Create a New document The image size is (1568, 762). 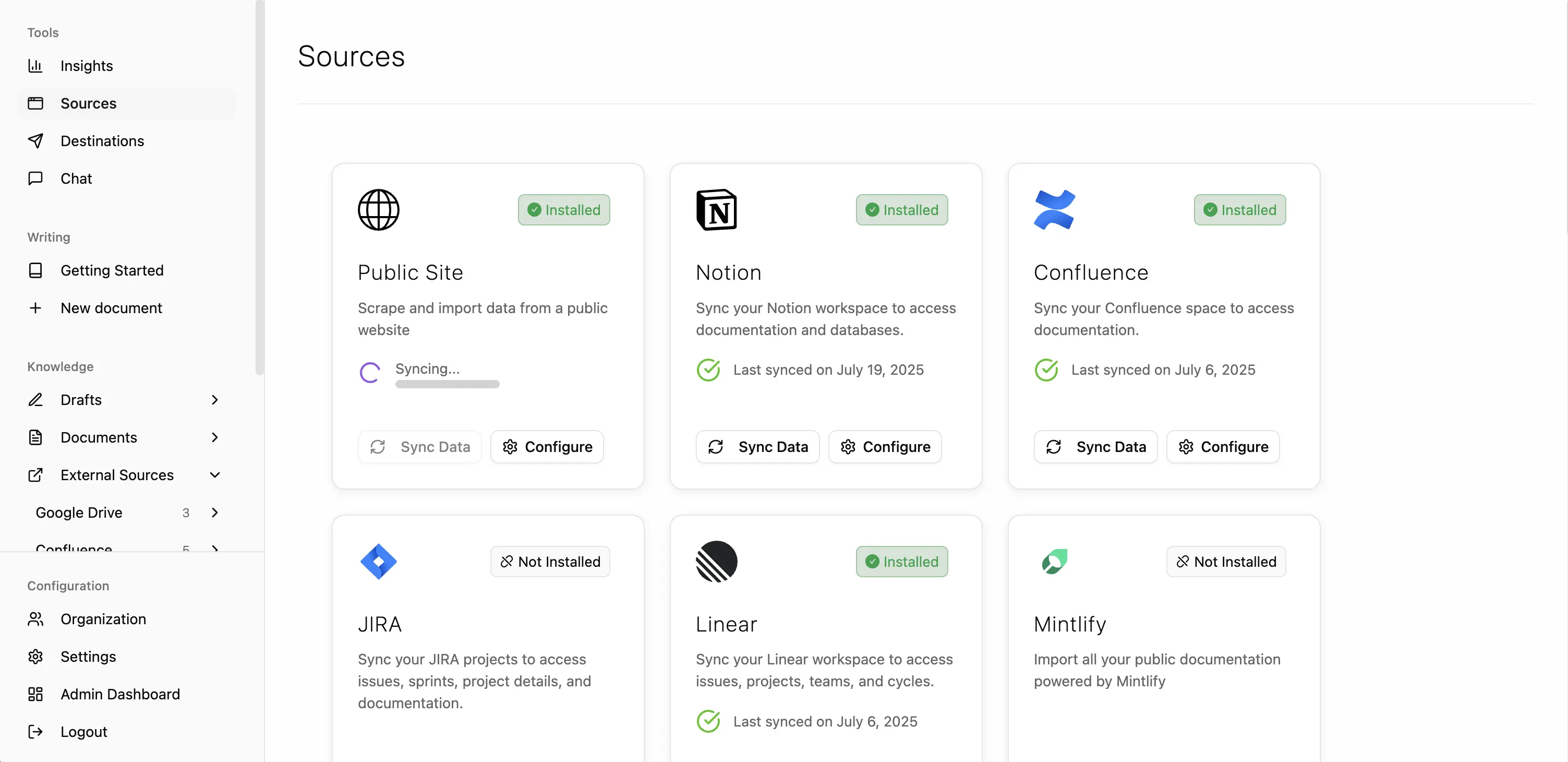point(127,308)
